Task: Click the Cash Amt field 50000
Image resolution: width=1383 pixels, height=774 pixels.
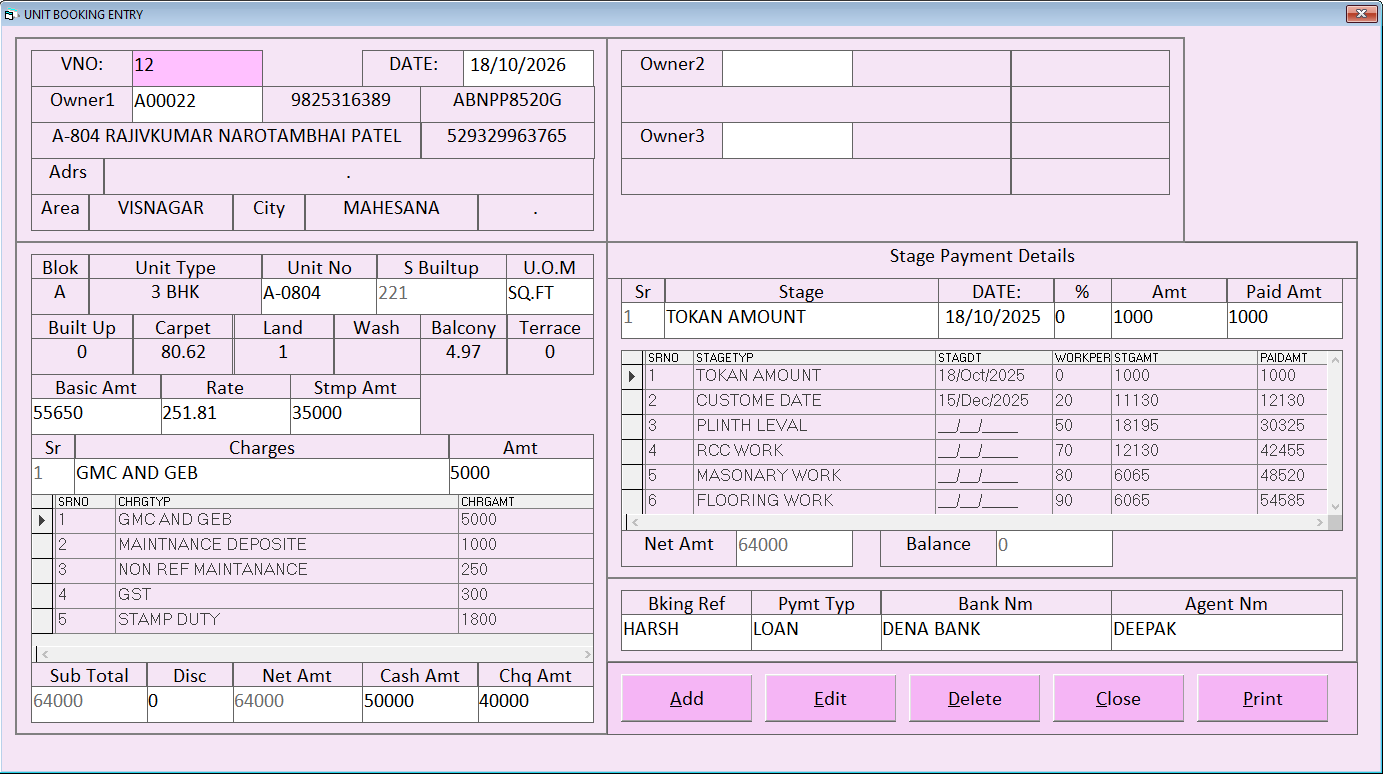Action: click(x=420, y=704)
